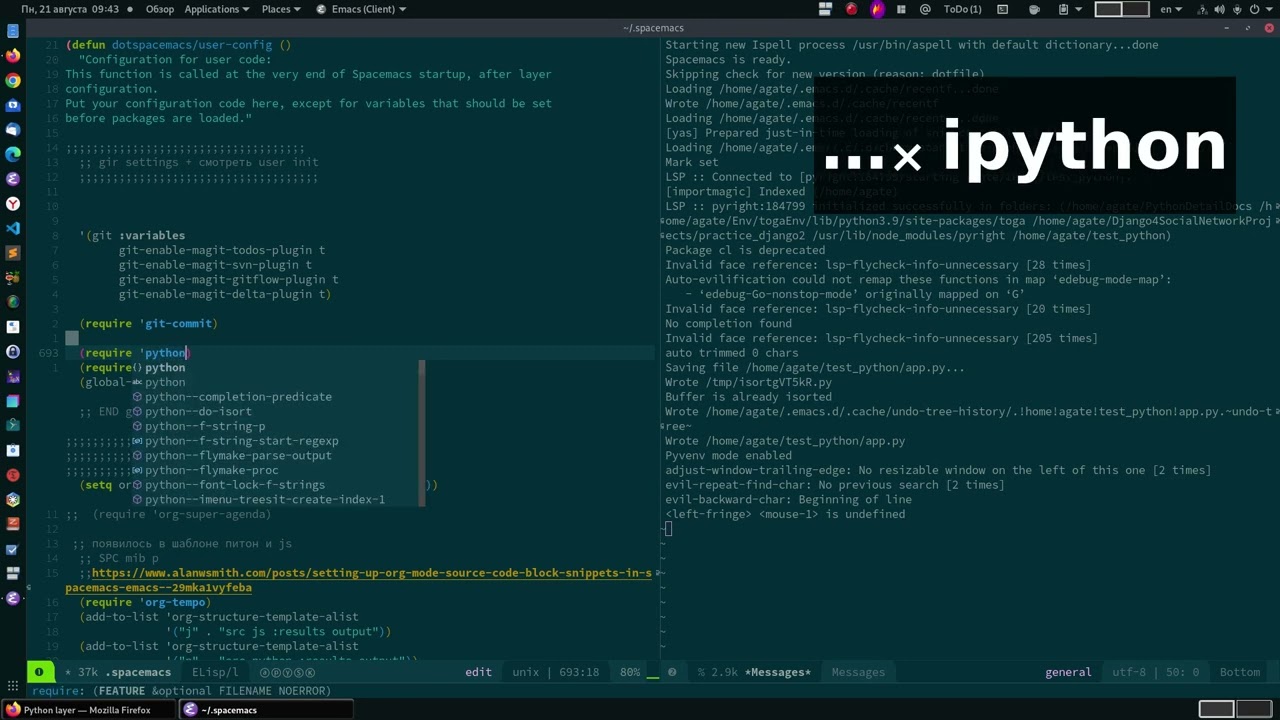Open the flame icon applet in top bar
Viewport: 1280px width, 720px height.
(x=876, y=9)
